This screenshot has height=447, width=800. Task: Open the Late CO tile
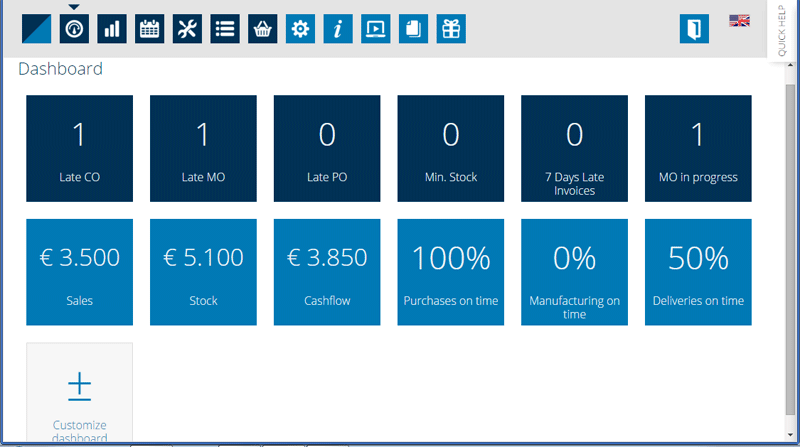(x=80, y=148)
